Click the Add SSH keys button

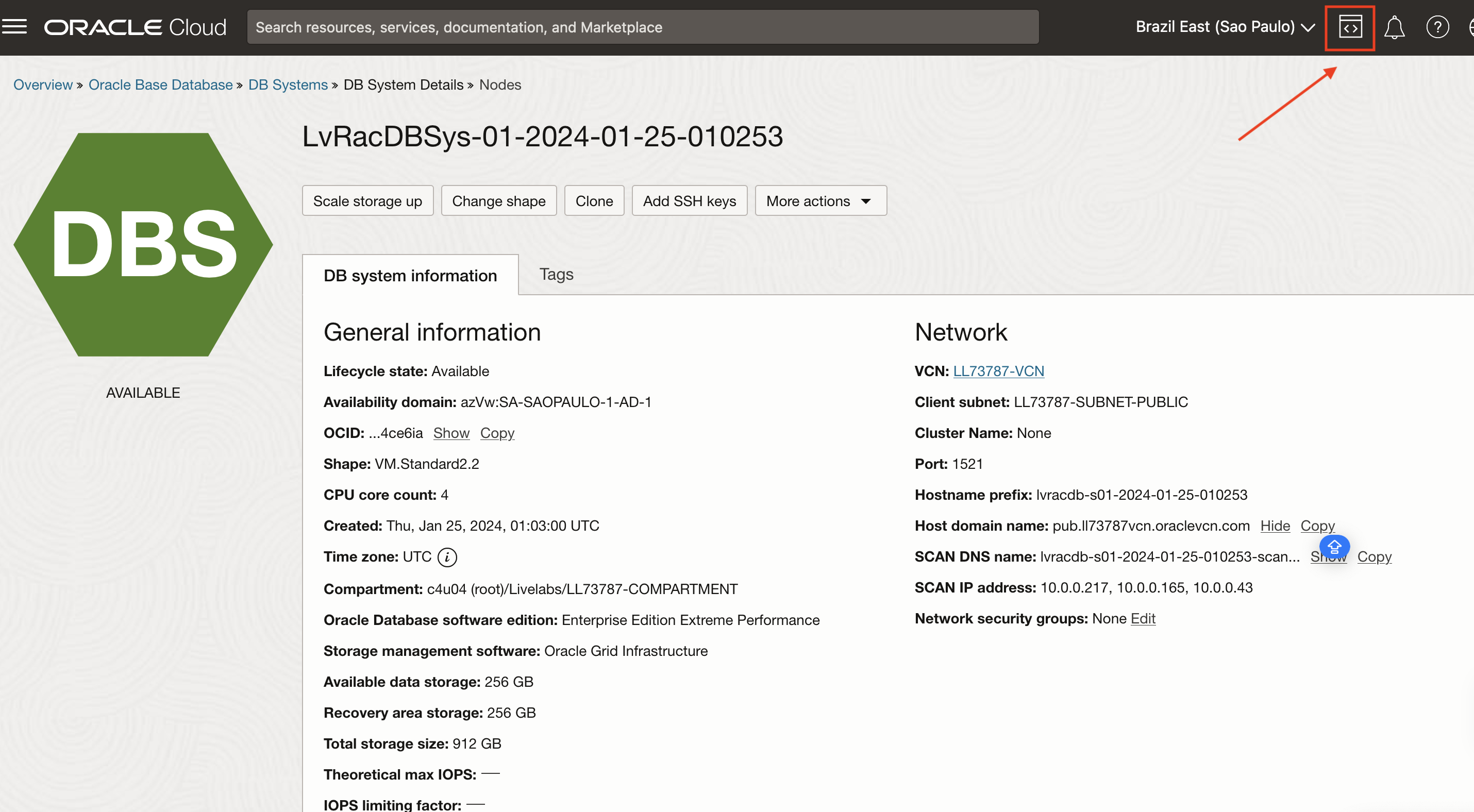(x=689, y=201)
